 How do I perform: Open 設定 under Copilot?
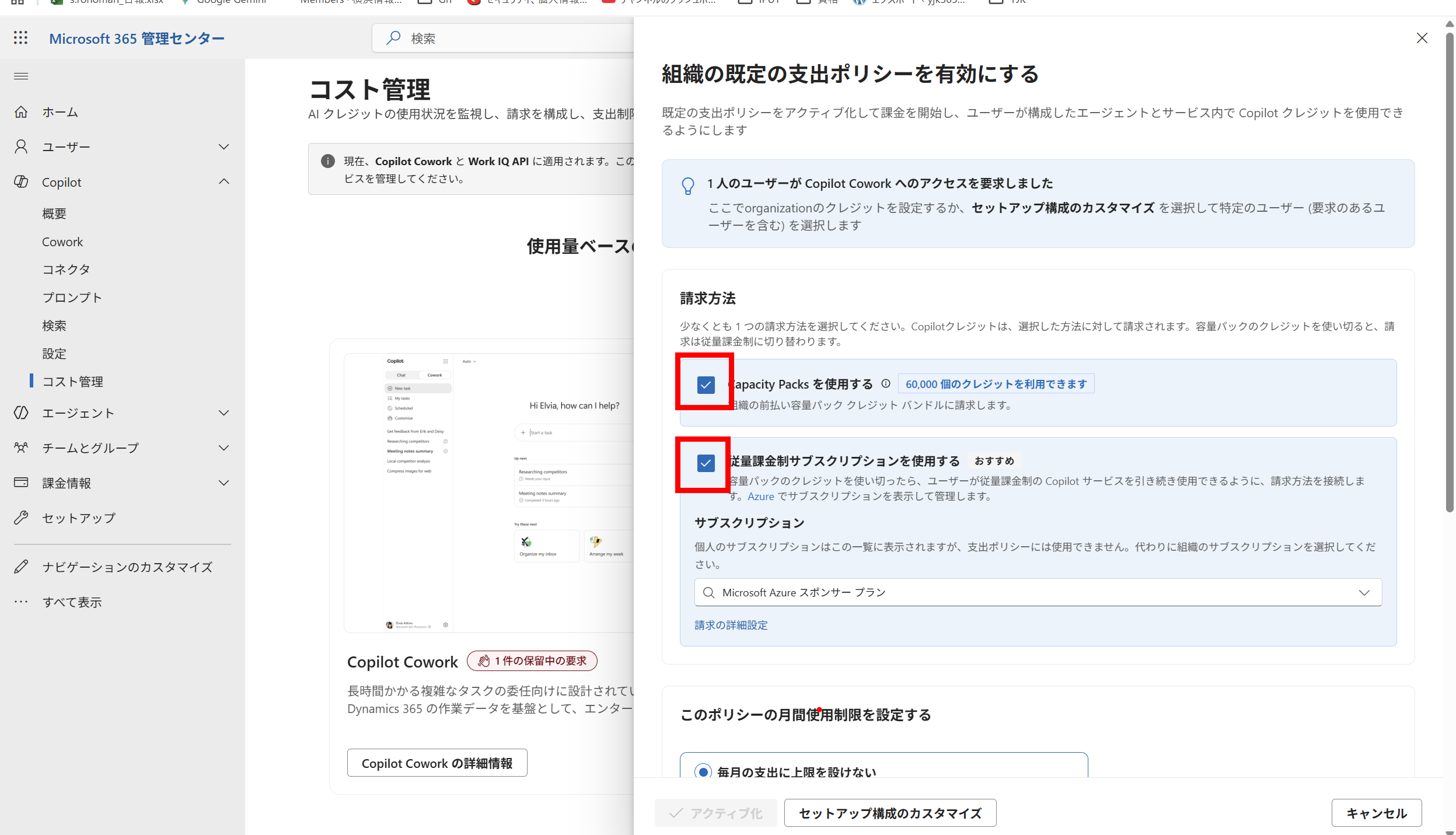coord(54,354)
